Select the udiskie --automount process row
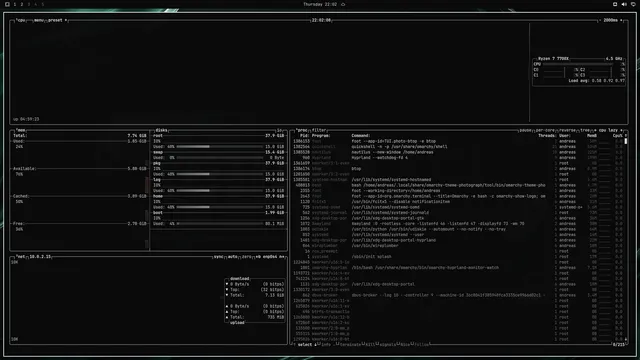640x360 pixels. pos(457,229)
